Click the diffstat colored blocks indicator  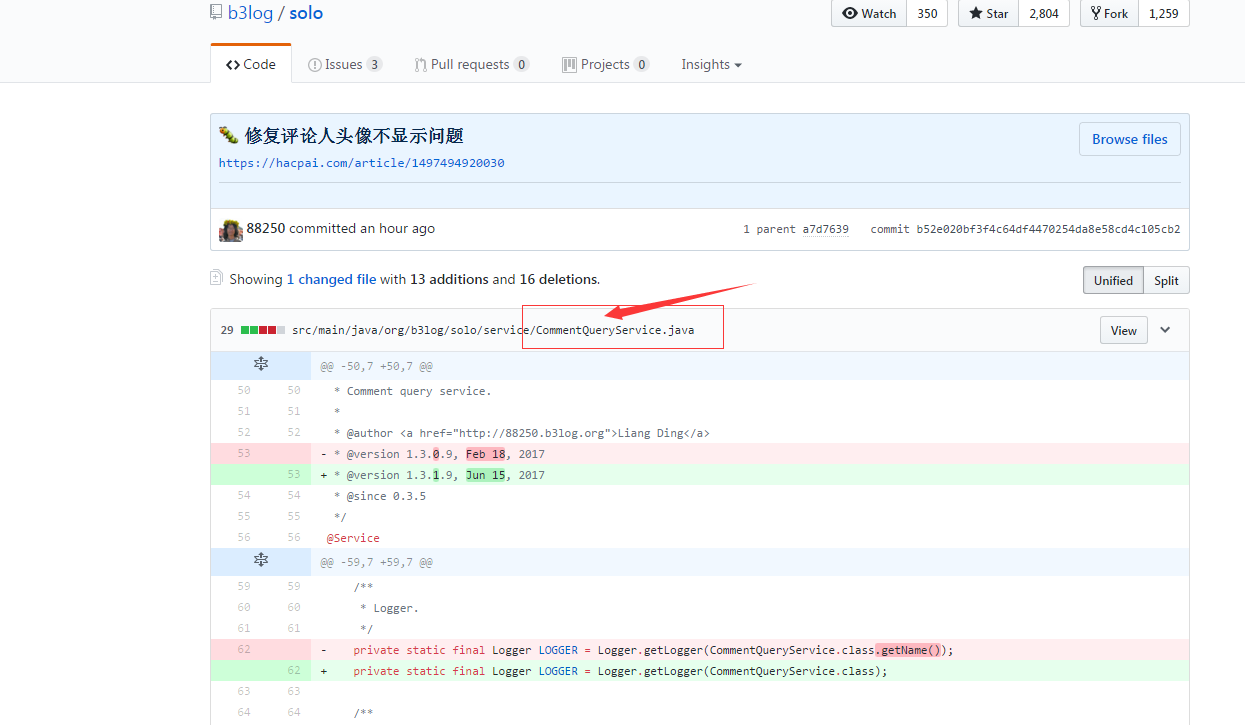(263, 330)
